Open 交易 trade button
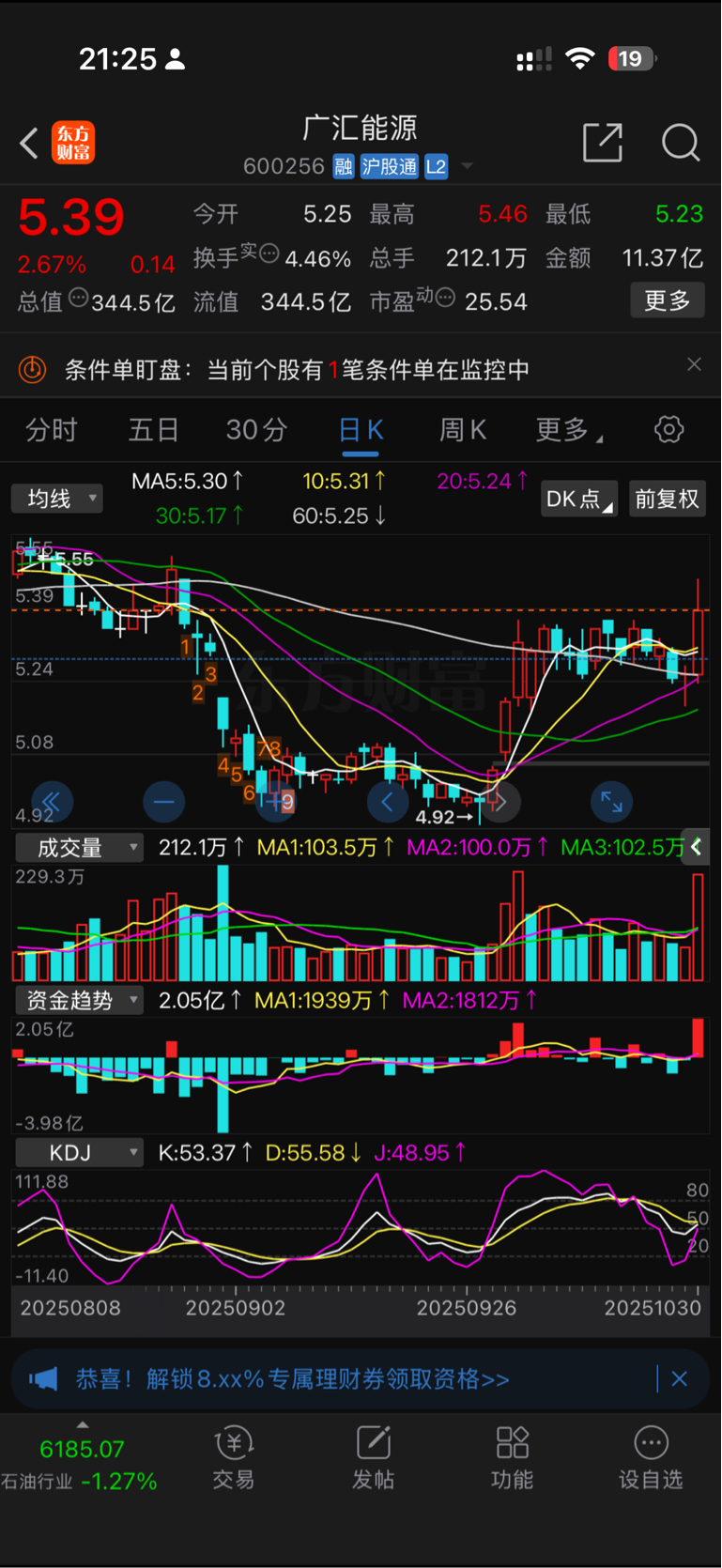 pyautogui.click(x=234, y=1458)
